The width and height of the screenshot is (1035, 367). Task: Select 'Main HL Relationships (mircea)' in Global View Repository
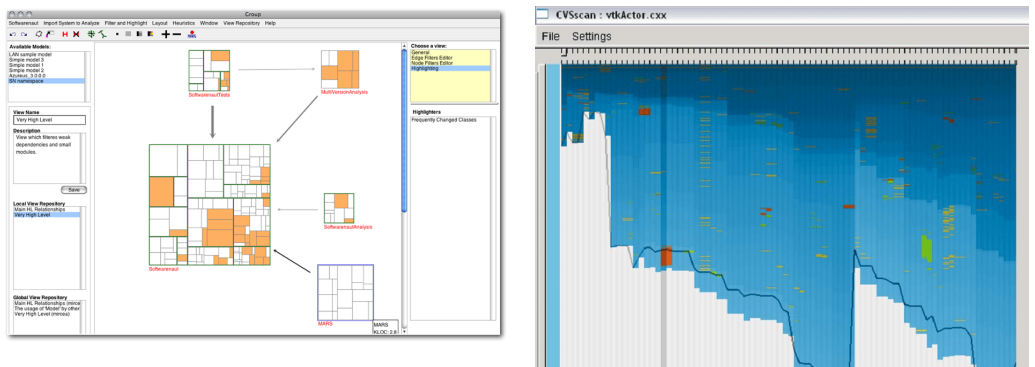click(46, 303)
